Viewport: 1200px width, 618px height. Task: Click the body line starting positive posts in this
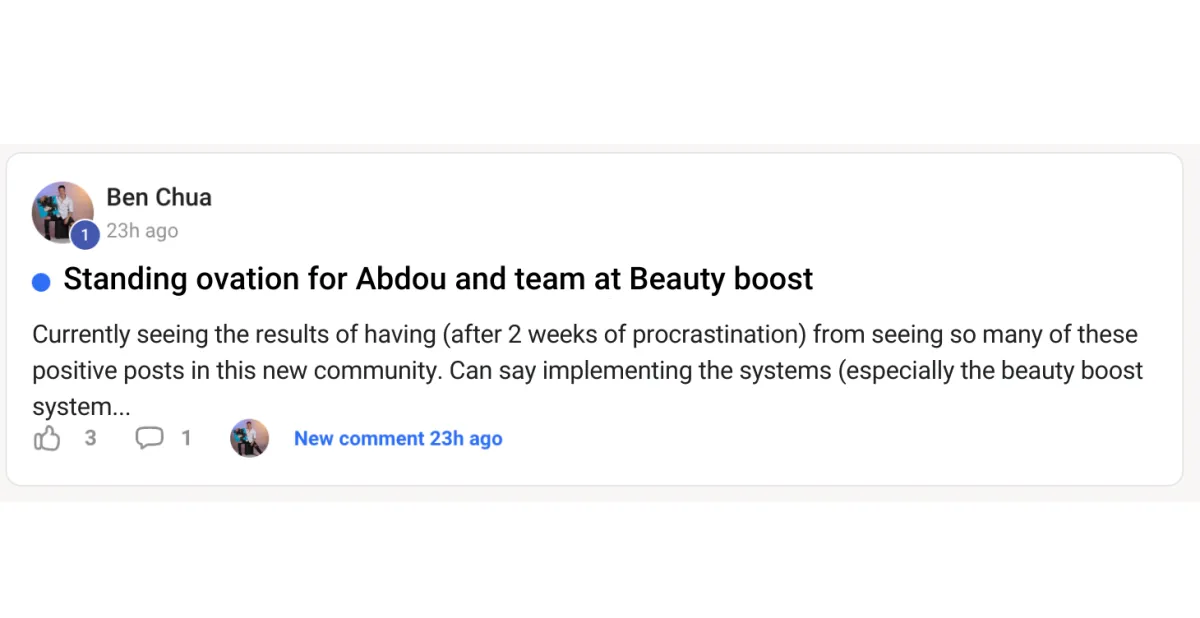(x=588, y=370)
